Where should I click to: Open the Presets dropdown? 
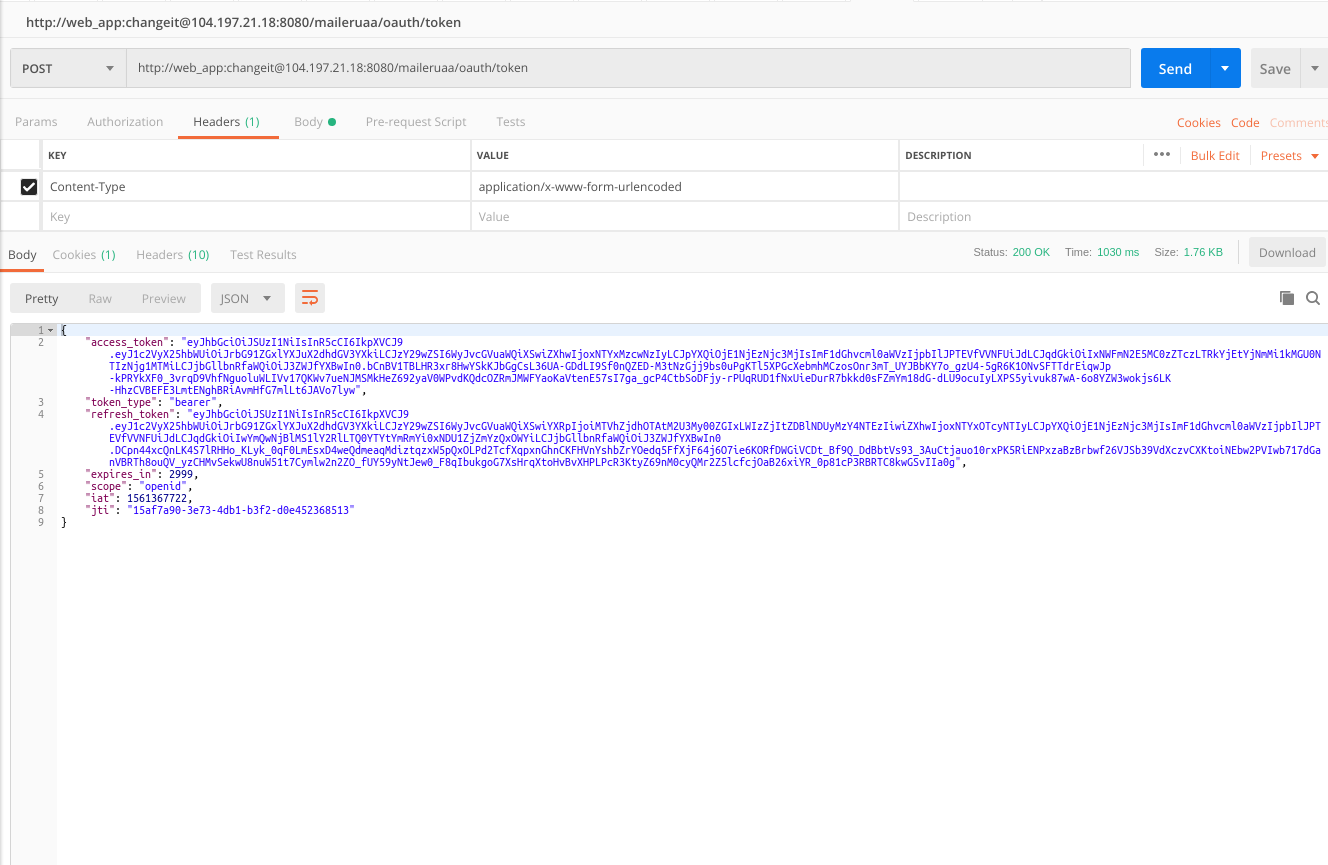[x=1288, y=155]
